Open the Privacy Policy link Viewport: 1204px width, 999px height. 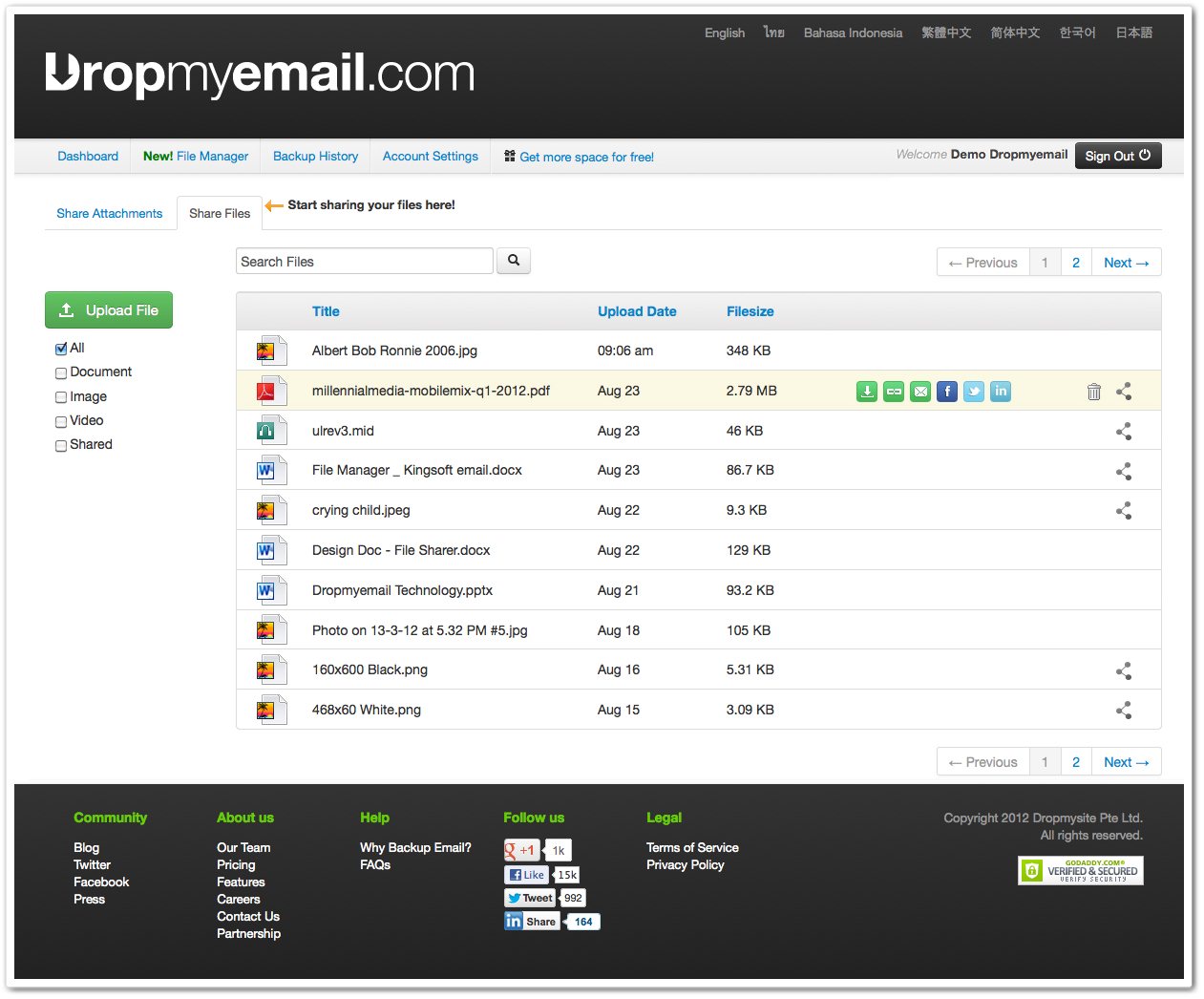[x=686, y=864]
